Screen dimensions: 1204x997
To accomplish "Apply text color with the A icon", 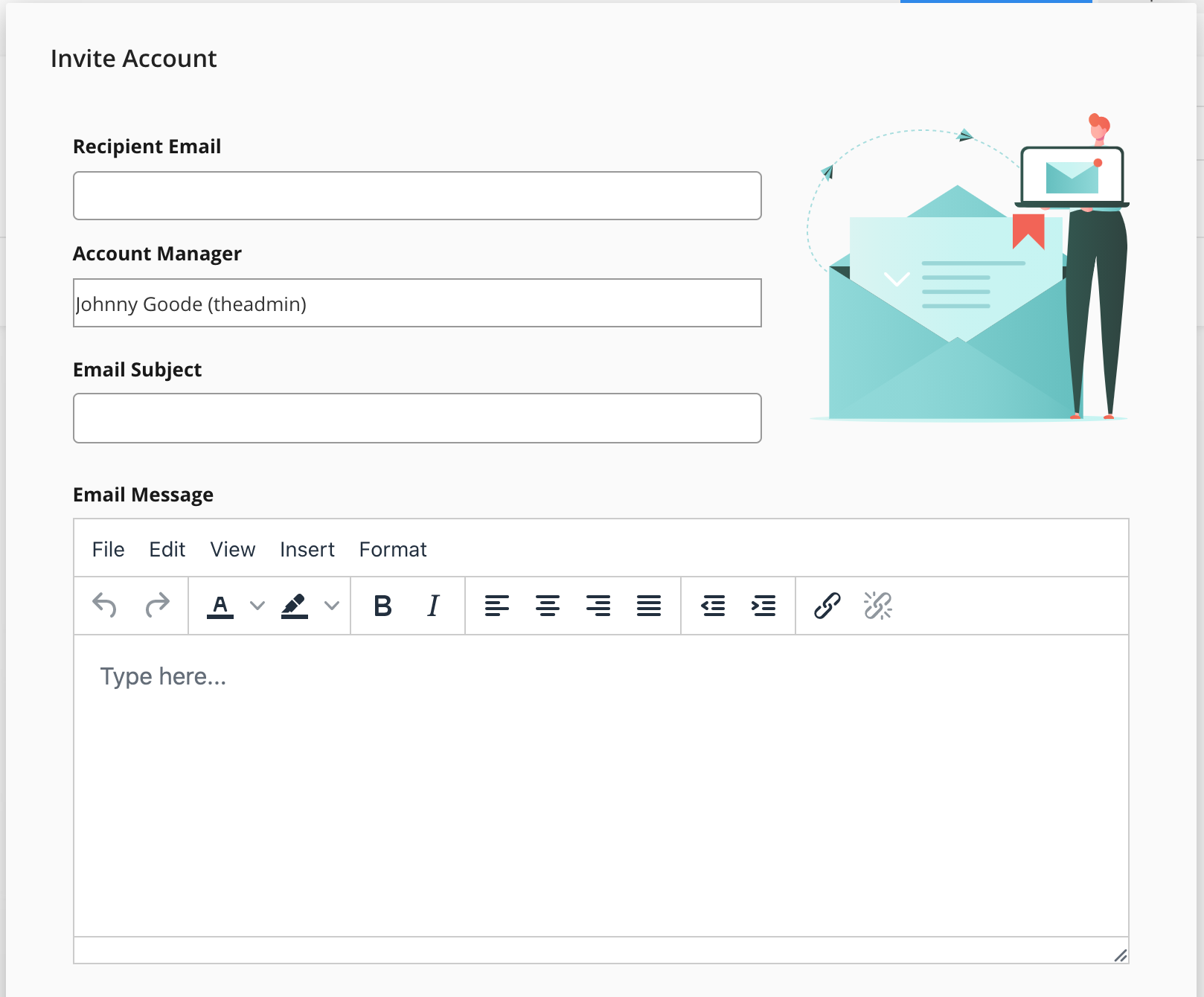I will pyautogui.click(x=220, y=606).
